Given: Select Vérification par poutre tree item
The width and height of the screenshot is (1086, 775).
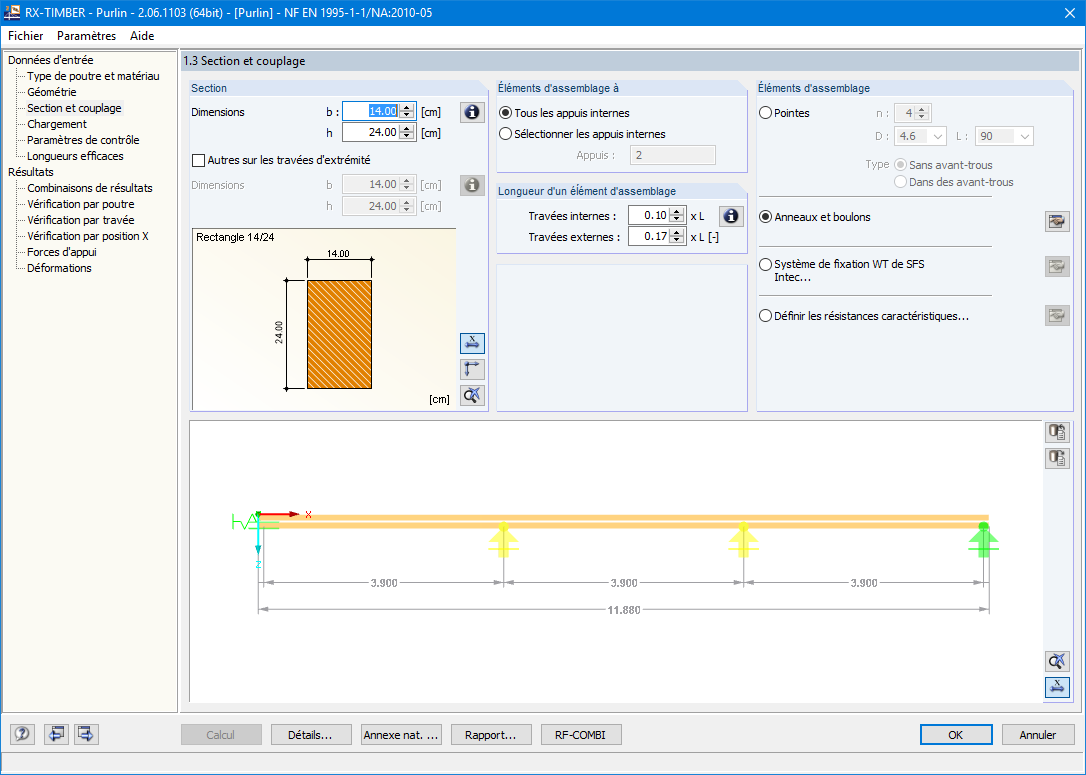Looking at the screenshot, I should click(x=81, y=204).
